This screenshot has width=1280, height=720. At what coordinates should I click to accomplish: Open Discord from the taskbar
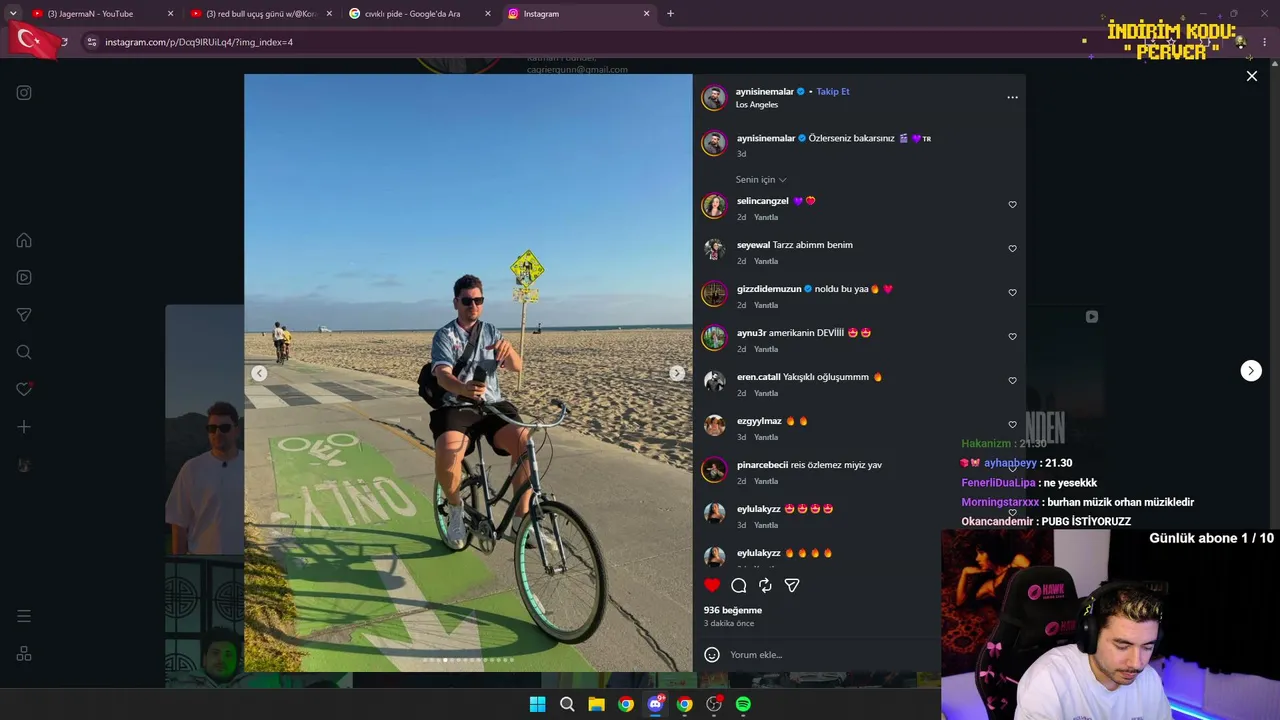[655, 704]
